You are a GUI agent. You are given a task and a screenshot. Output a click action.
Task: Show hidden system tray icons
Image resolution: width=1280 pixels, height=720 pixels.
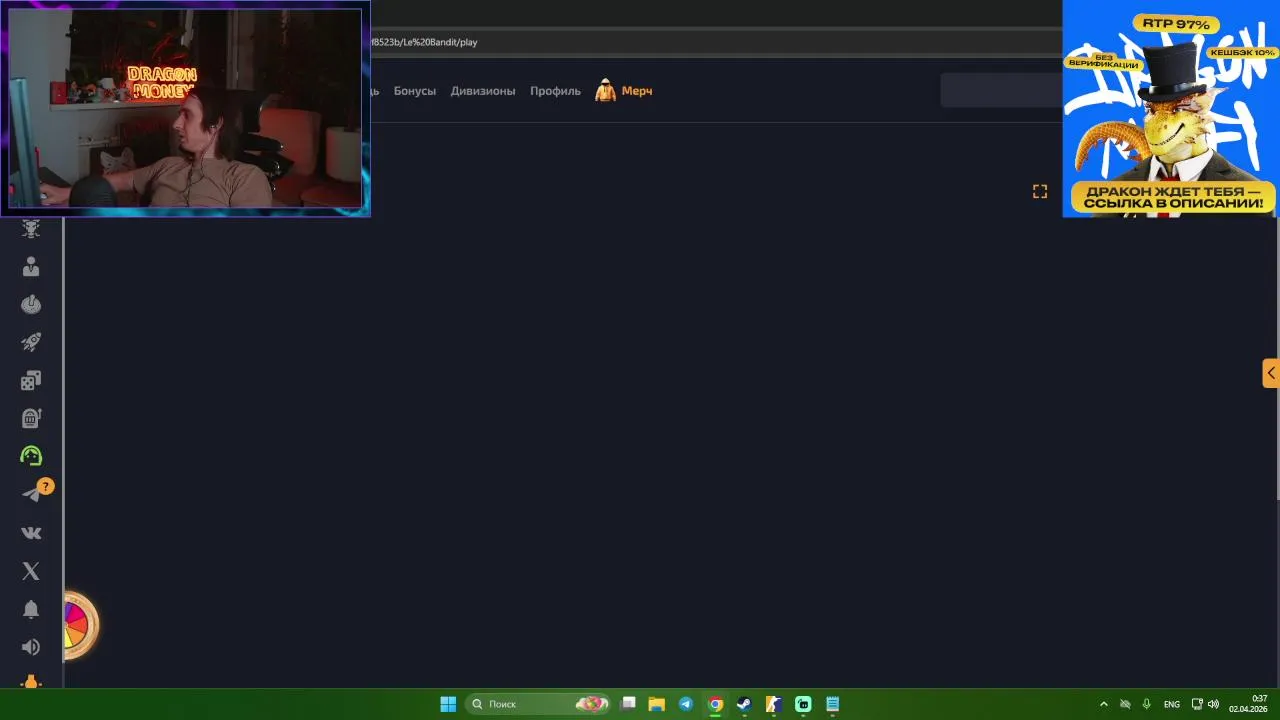click(x=1104, y=704)
